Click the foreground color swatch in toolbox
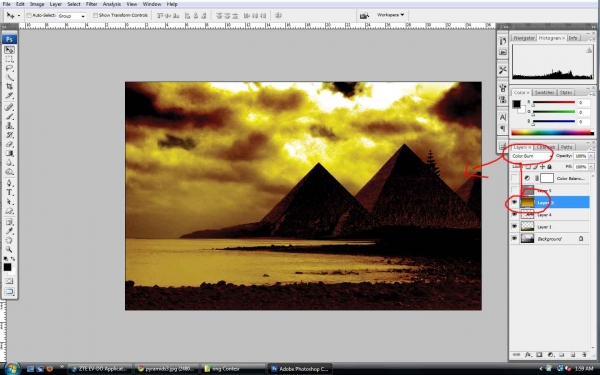 7,267
